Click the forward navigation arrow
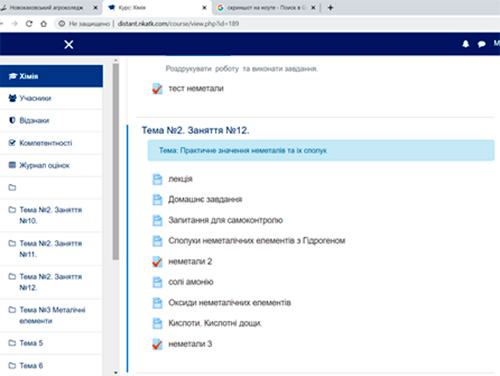Screen dimensions: 500x376 [14, 24]
